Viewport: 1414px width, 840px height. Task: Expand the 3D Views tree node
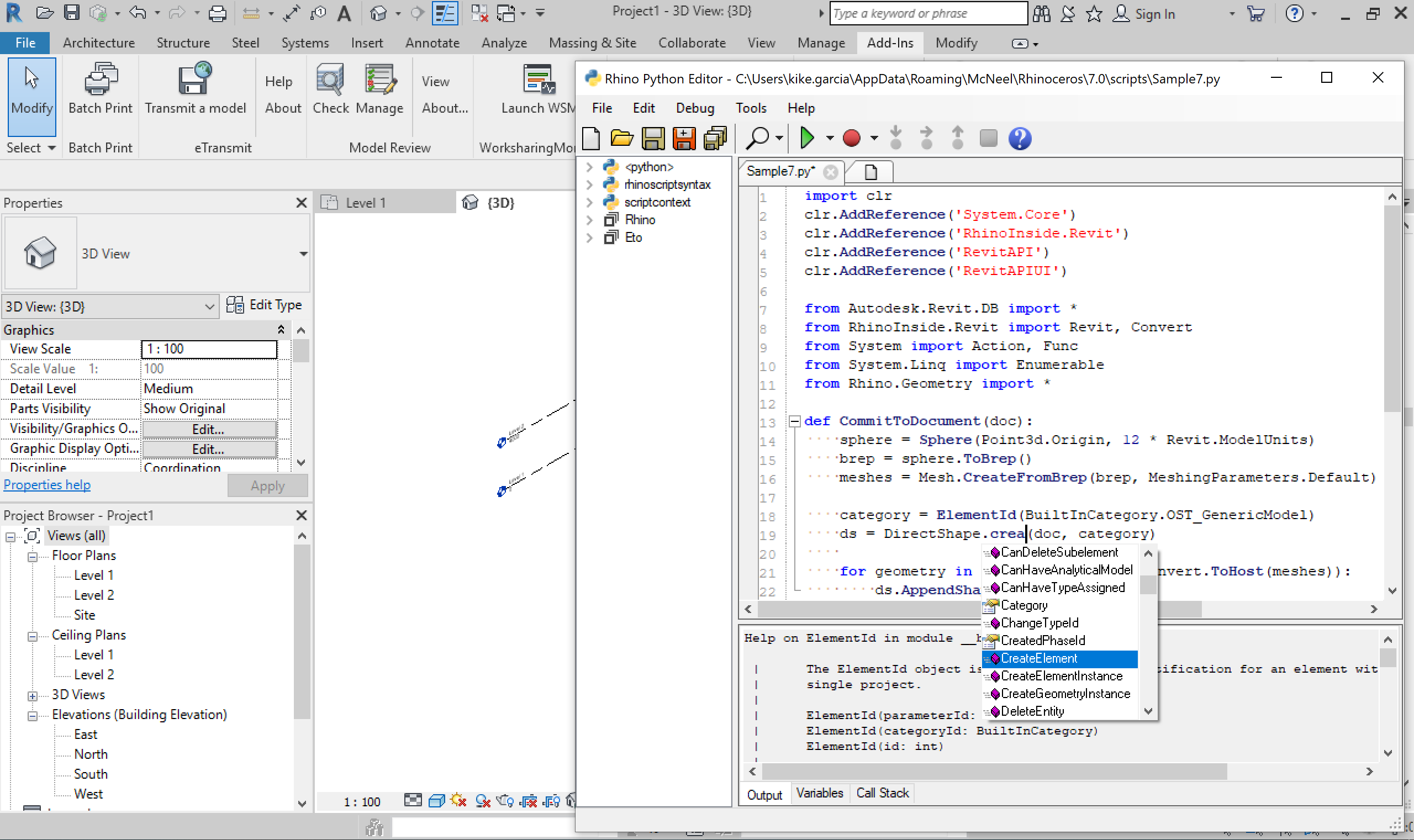pos(33,696)
